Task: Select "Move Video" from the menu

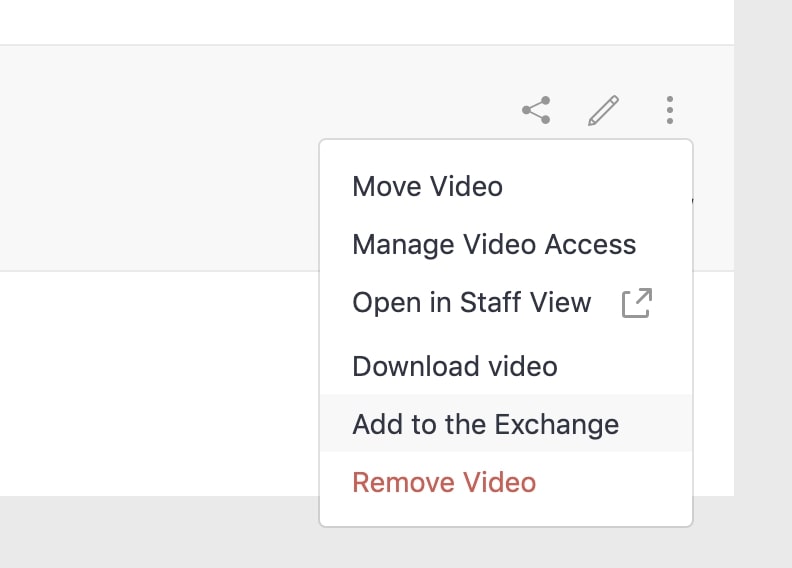Action: point(428,186)
